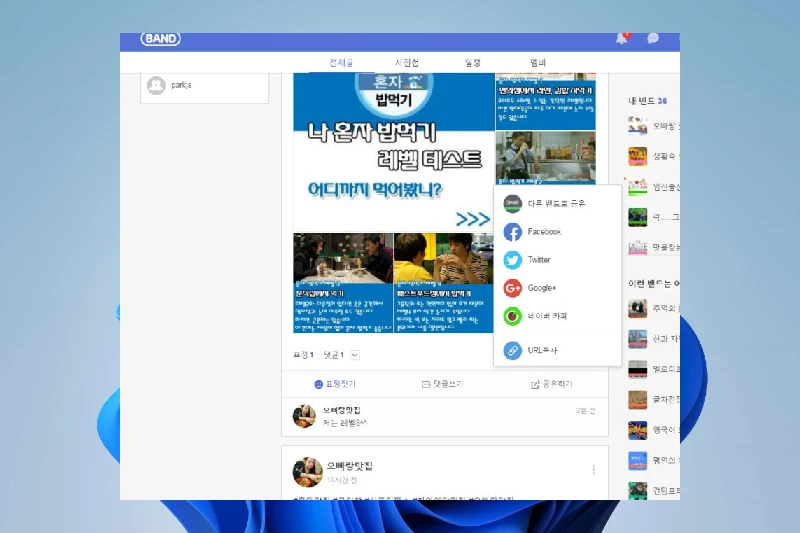The image size is (800, 533).
Task: Open the three-dot menu on 오빠랑맛집 post
Action: [x=593, y=470]
